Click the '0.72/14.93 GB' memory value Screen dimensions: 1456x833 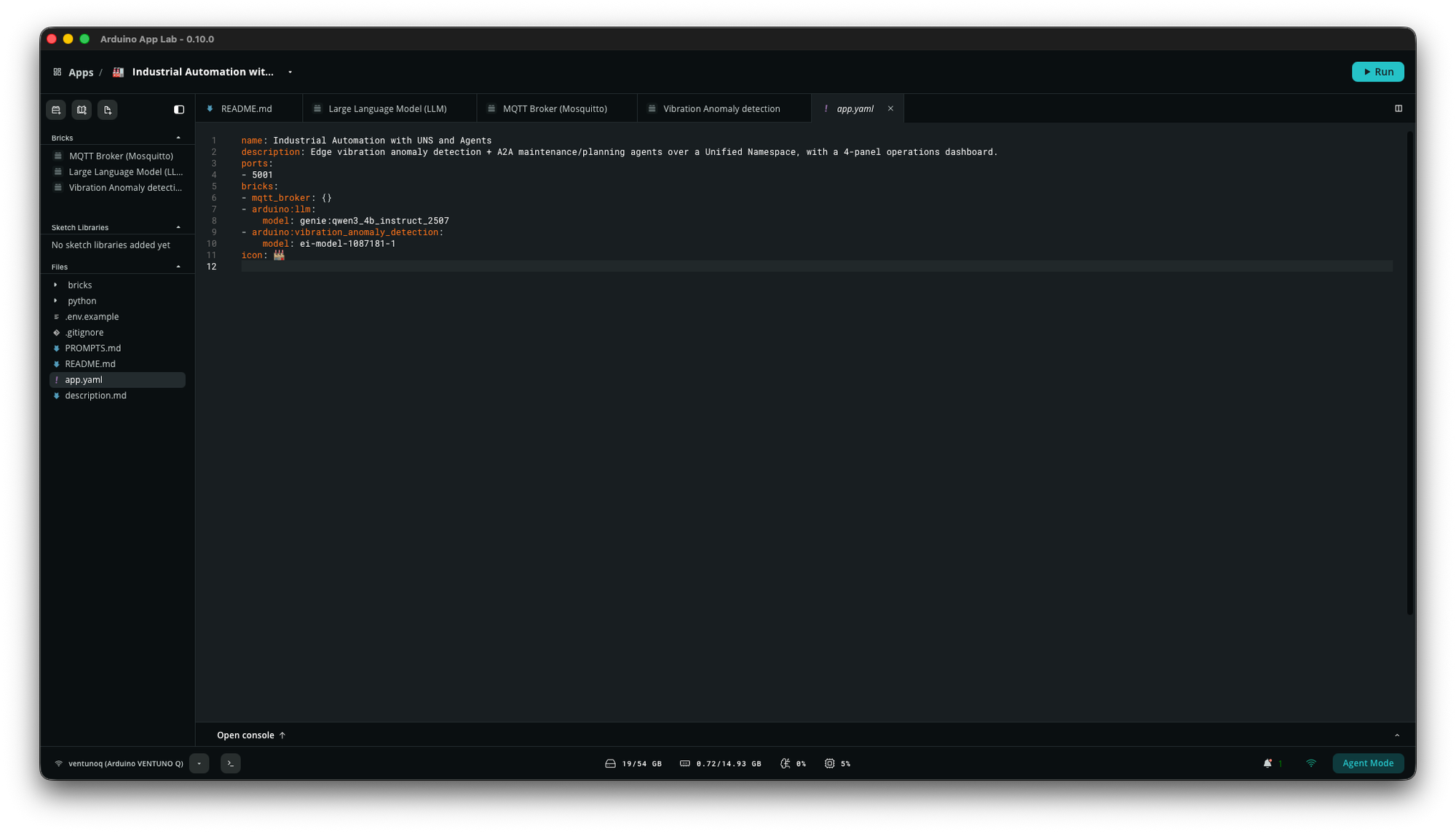tap(729, 764)
